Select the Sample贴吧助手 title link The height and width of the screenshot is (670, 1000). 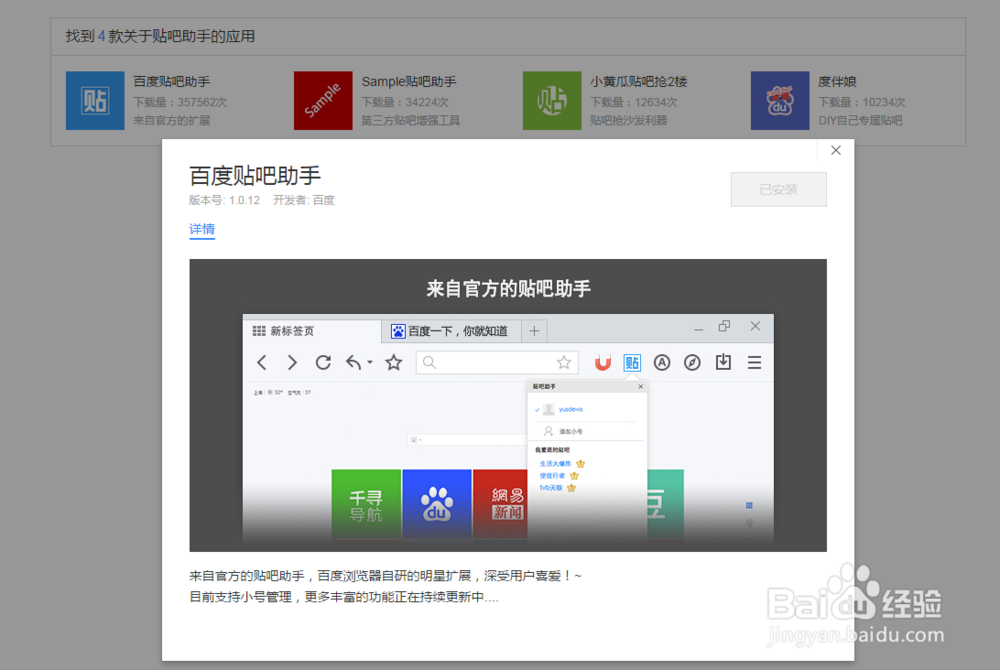[x=409, y=82]
